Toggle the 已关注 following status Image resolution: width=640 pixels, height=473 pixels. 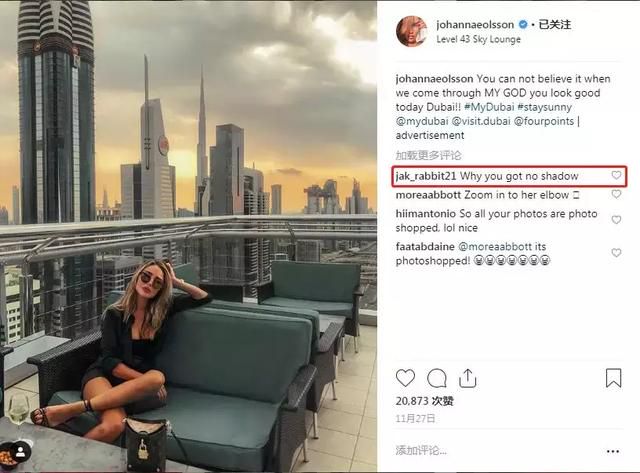pyautogui.click(x=554, y=24)
